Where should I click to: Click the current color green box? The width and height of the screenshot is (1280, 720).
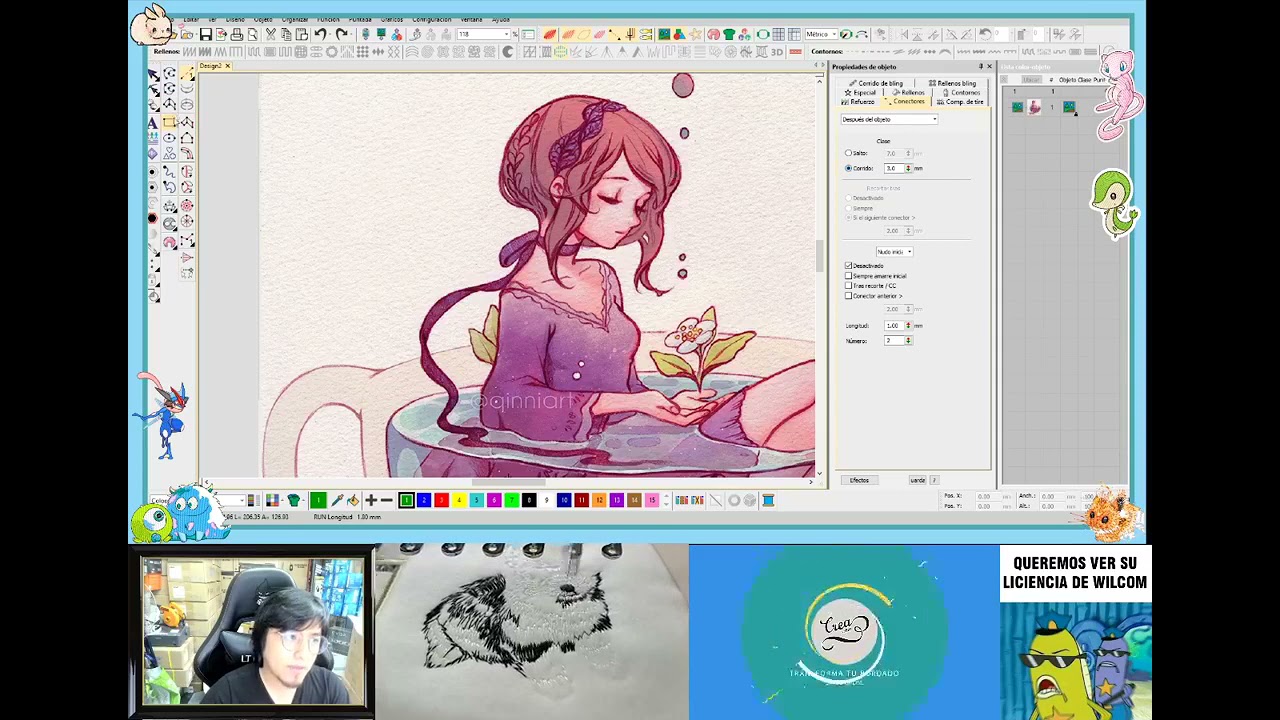(x=318, y=500)
